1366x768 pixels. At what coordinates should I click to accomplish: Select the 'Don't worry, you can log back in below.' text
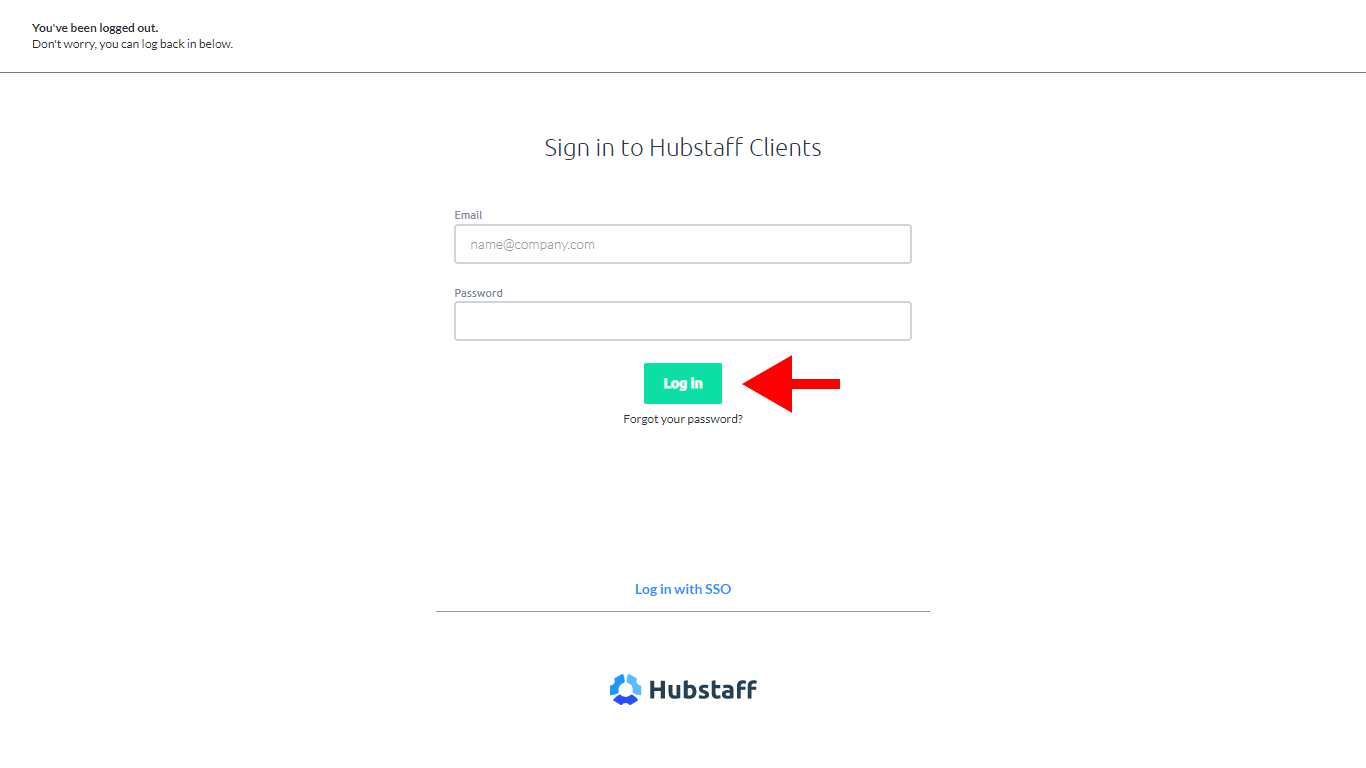click(x=132, y=44)
